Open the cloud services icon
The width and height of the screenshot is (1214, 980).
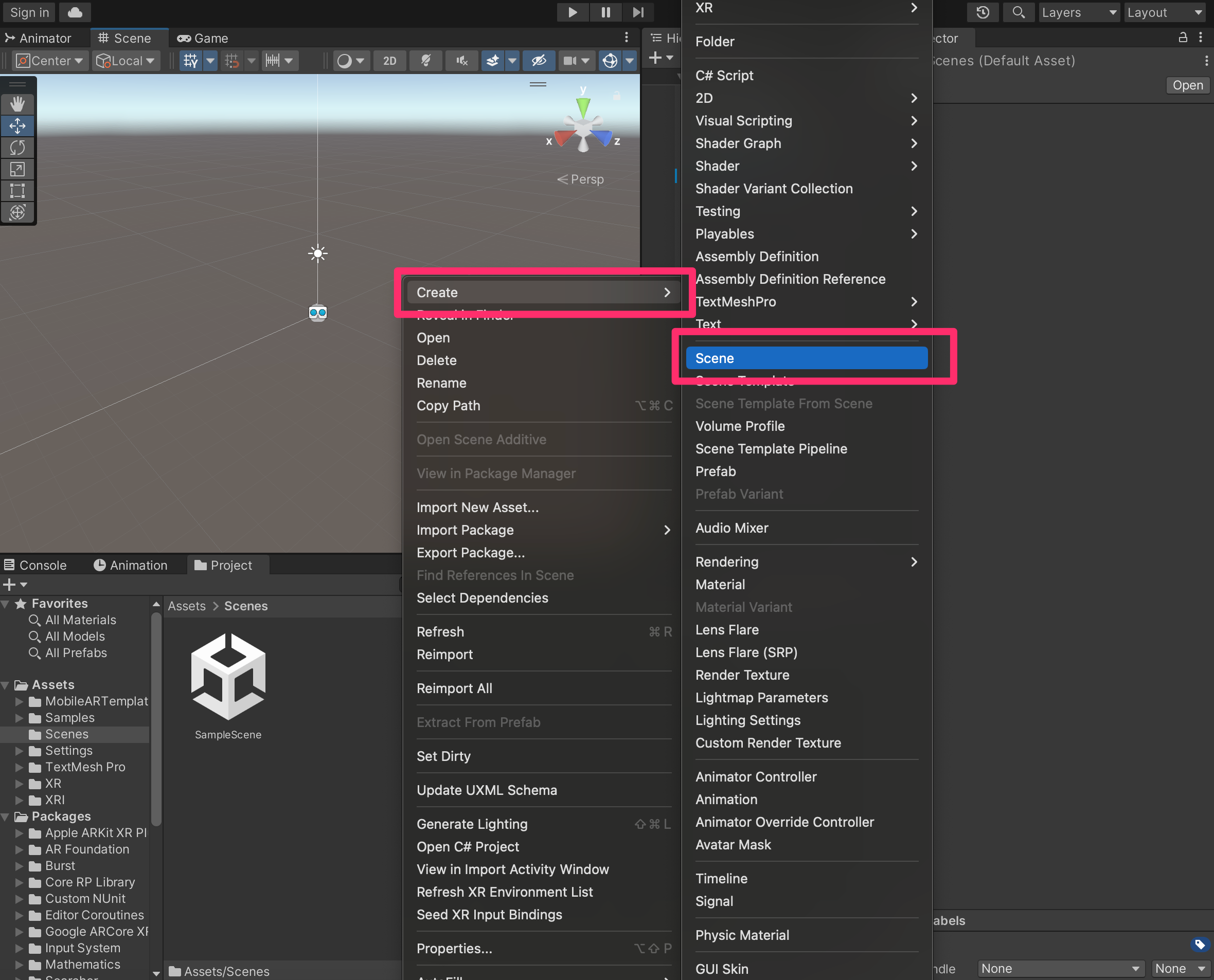75,12
